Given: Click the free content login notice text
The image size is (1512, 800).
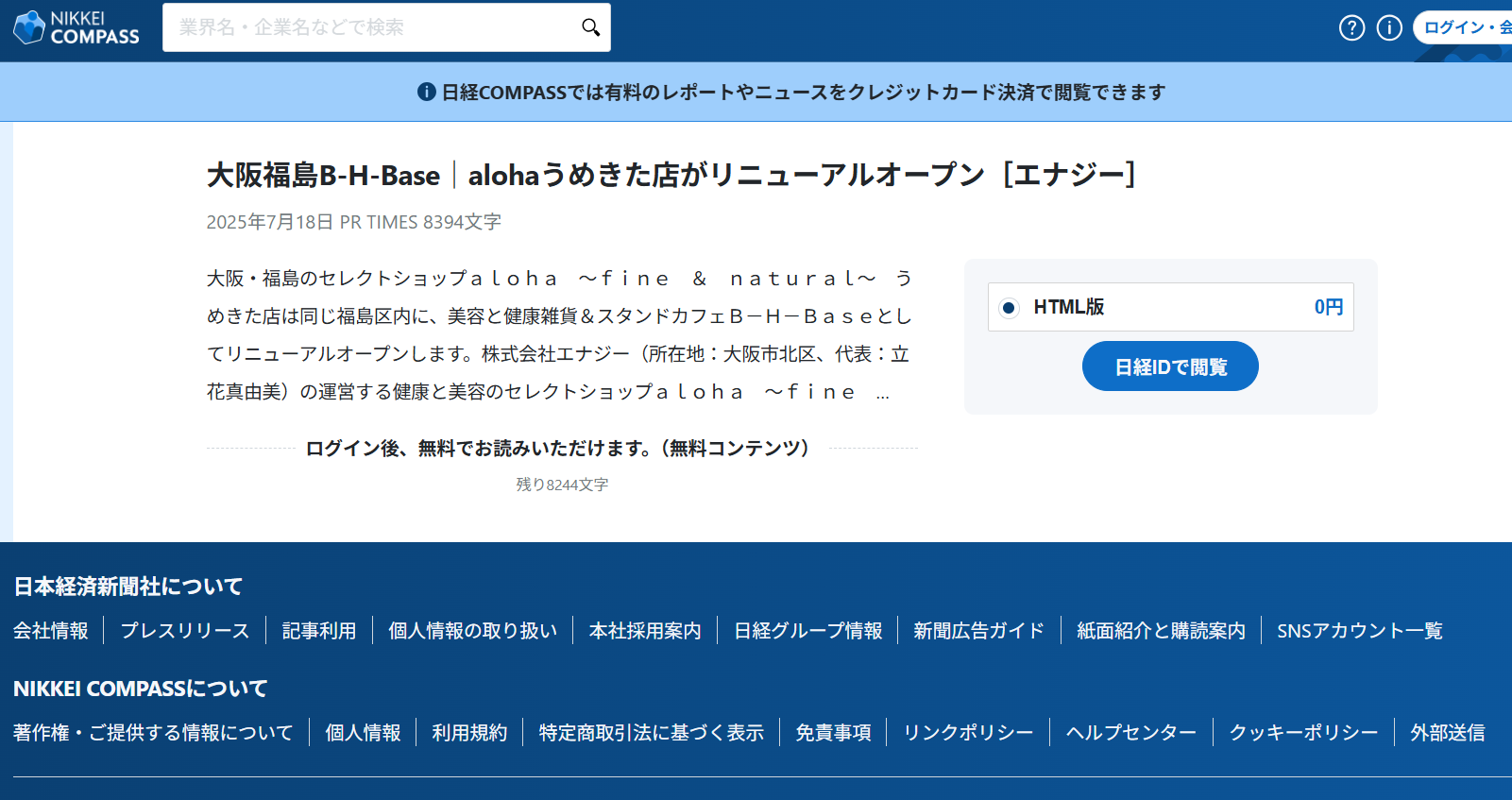Looking at the screenshot, I should [x=561, y=449].
